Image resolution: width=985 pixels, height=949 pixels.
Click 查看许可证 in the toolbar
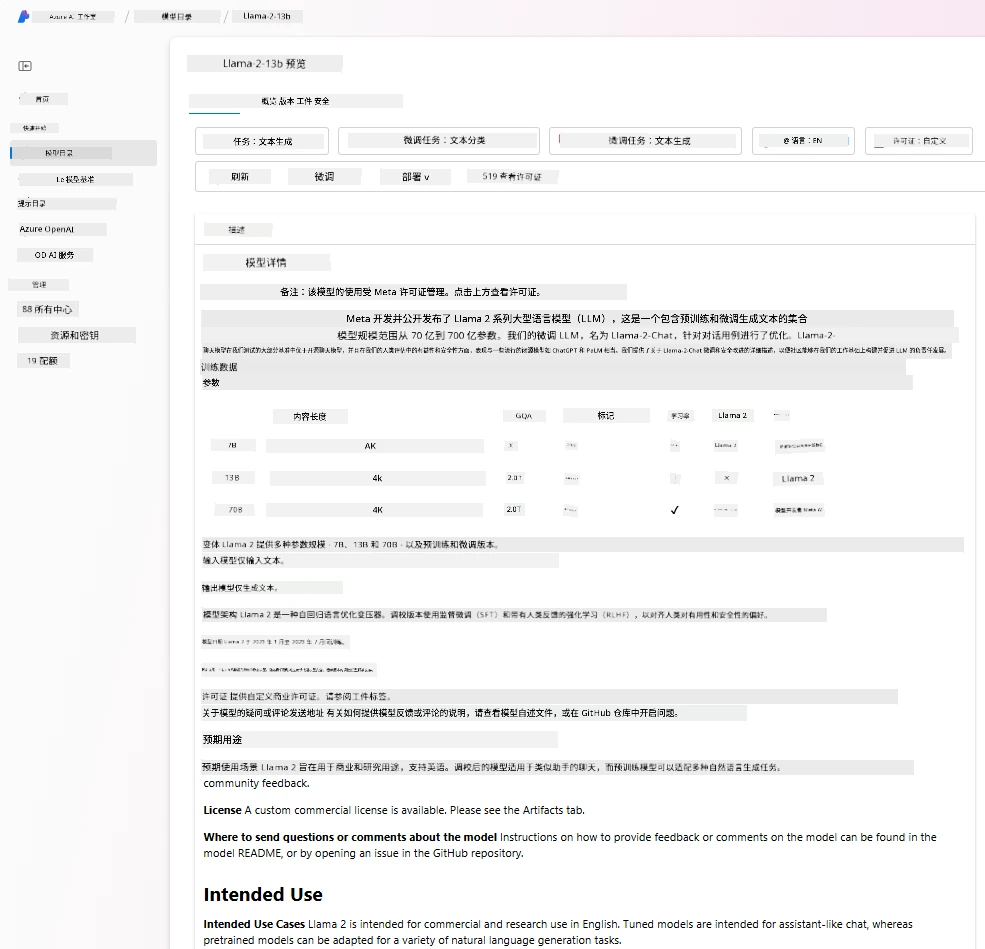click(512, 176)
